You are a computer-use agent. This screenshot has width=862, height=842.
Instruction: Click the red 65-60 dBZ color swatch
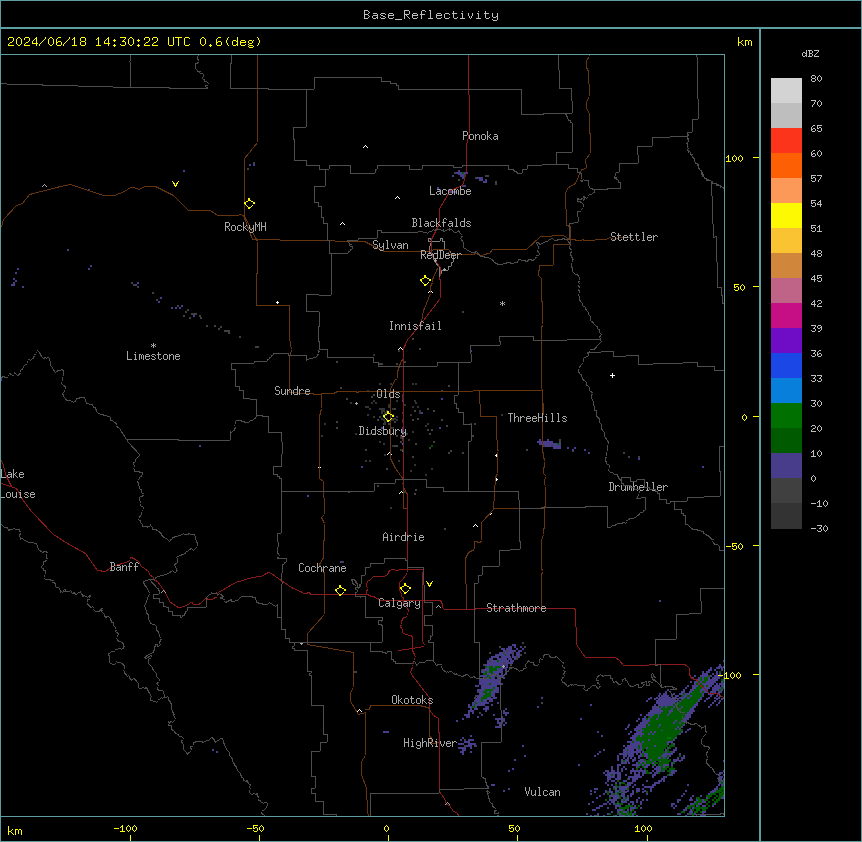786,141
